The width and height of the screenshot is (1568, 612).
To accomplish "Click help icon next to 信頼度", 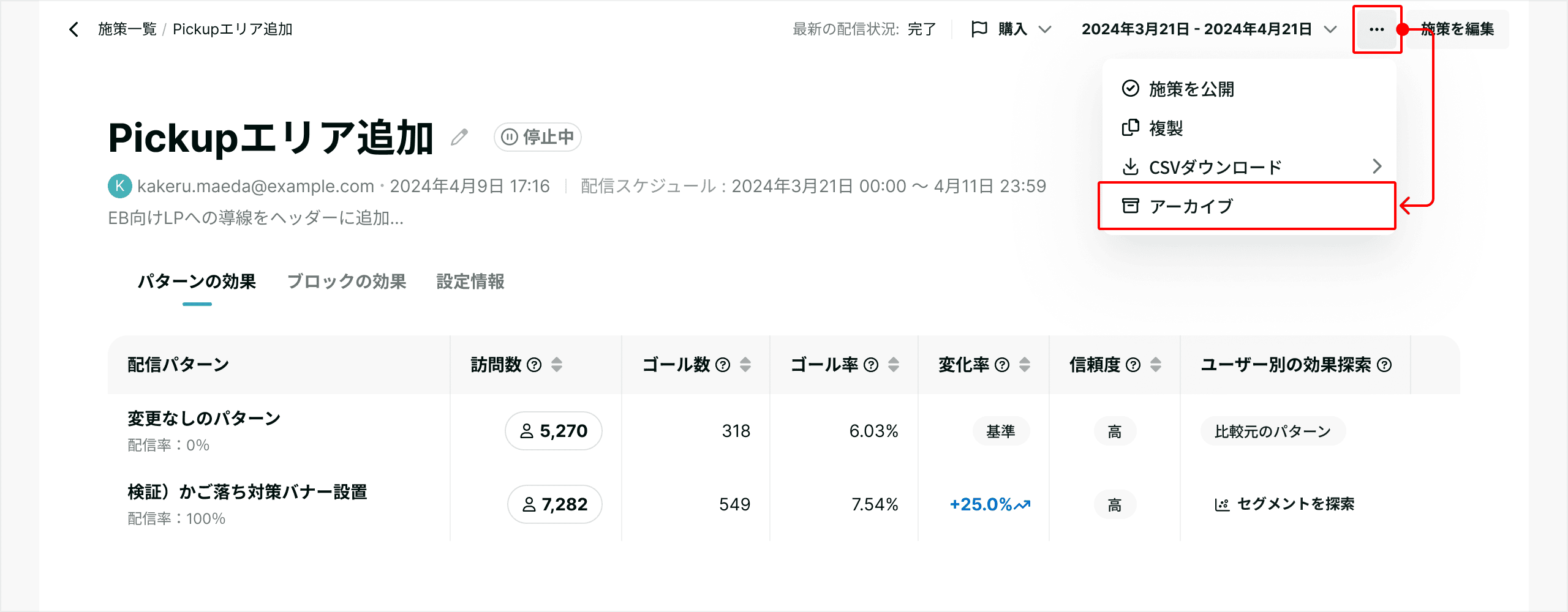I will [1133, 365].
